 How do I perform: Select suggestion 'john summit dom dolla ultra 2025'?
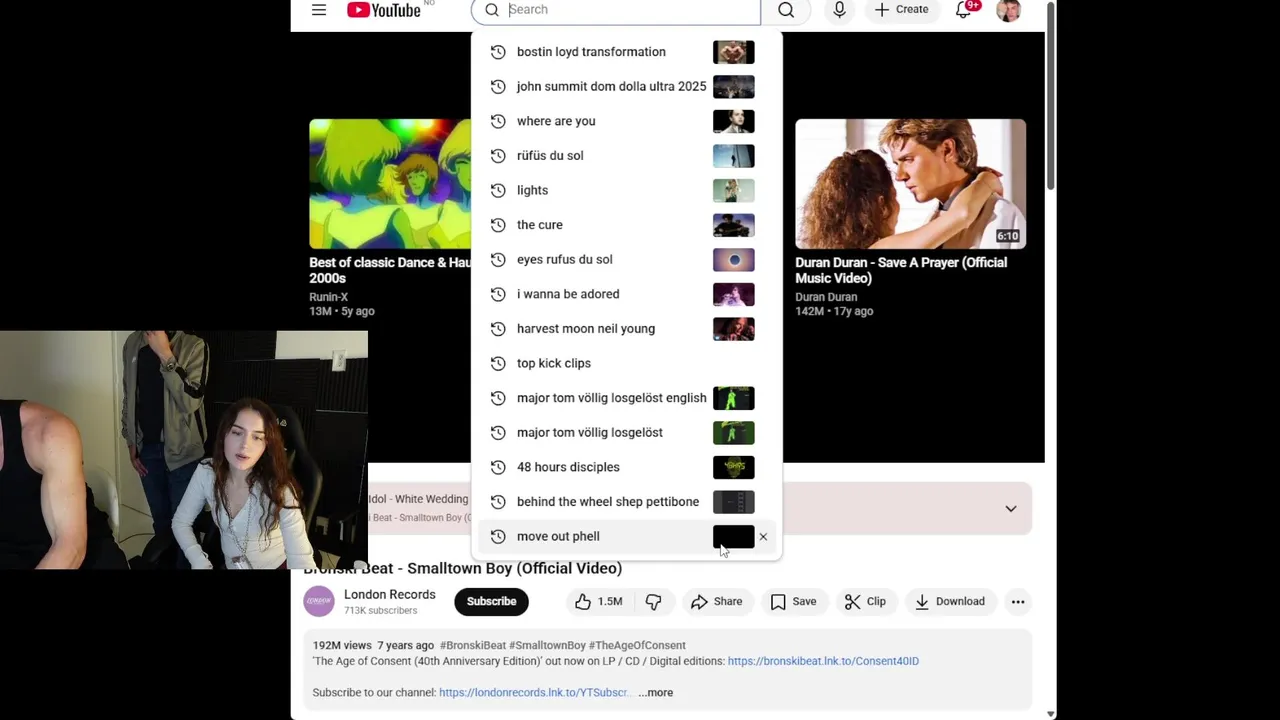point(628,87)
